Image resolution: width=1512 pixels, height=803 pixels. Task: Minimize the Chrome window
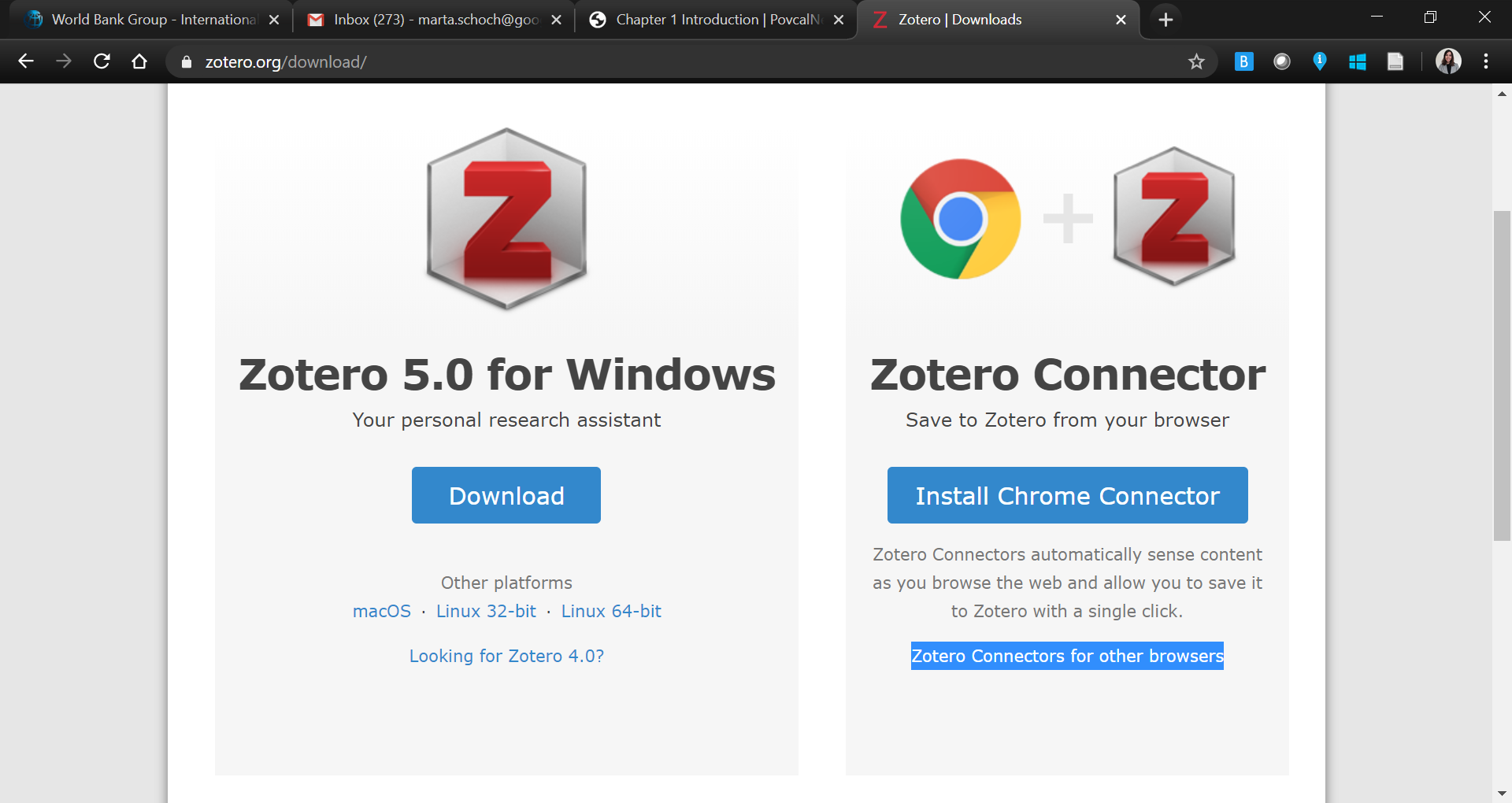[1377, 17]
